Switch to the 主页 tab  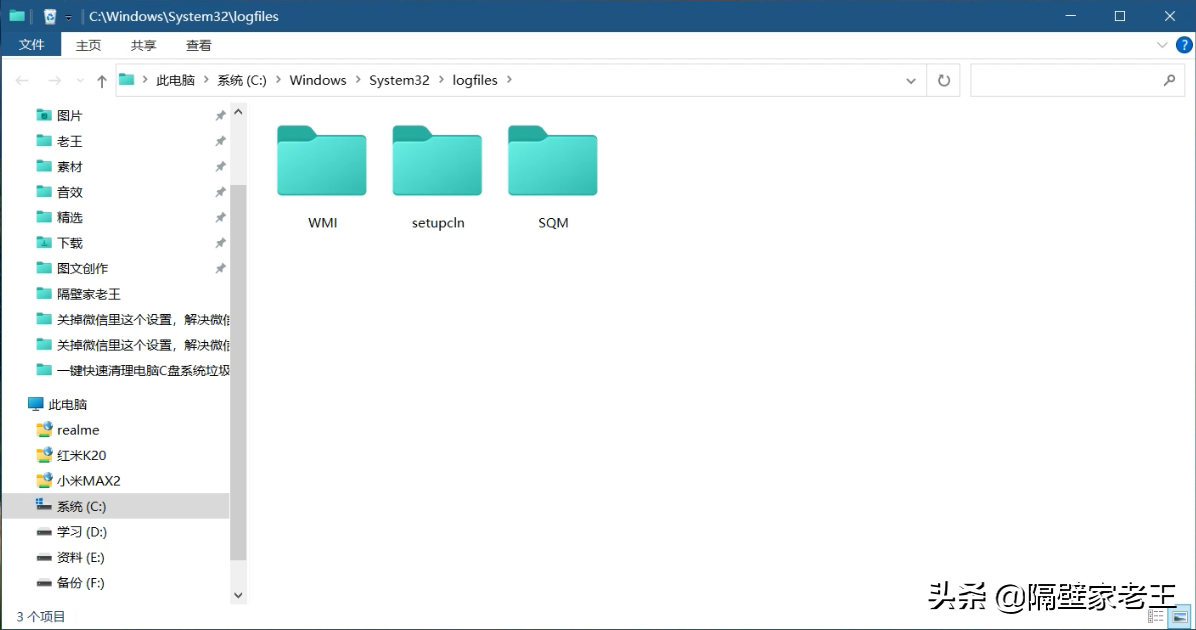(x=88, y=46)
